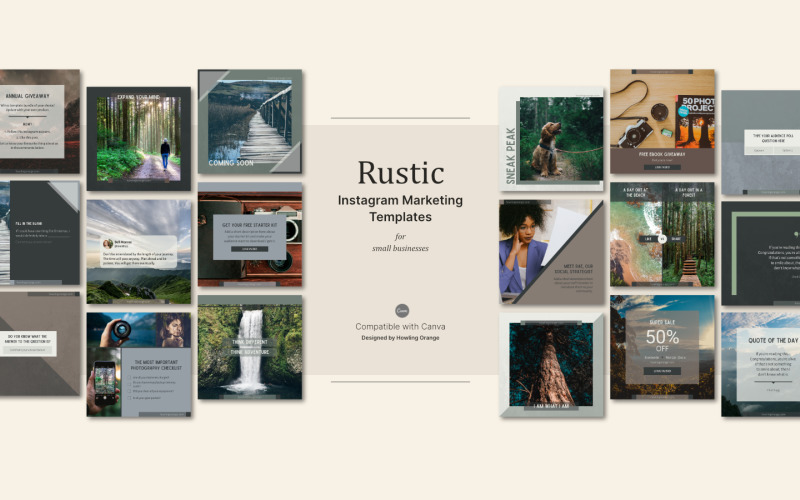800x500 pixels.
Task: Open the Sneak Peak dog template
Action: (x=551, y=139)
